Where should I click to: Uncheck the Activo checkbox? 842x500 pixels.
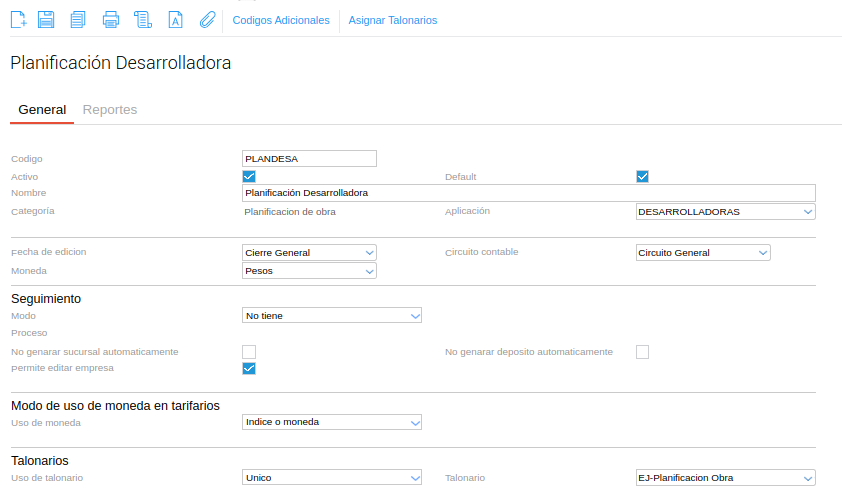(249, 177)
